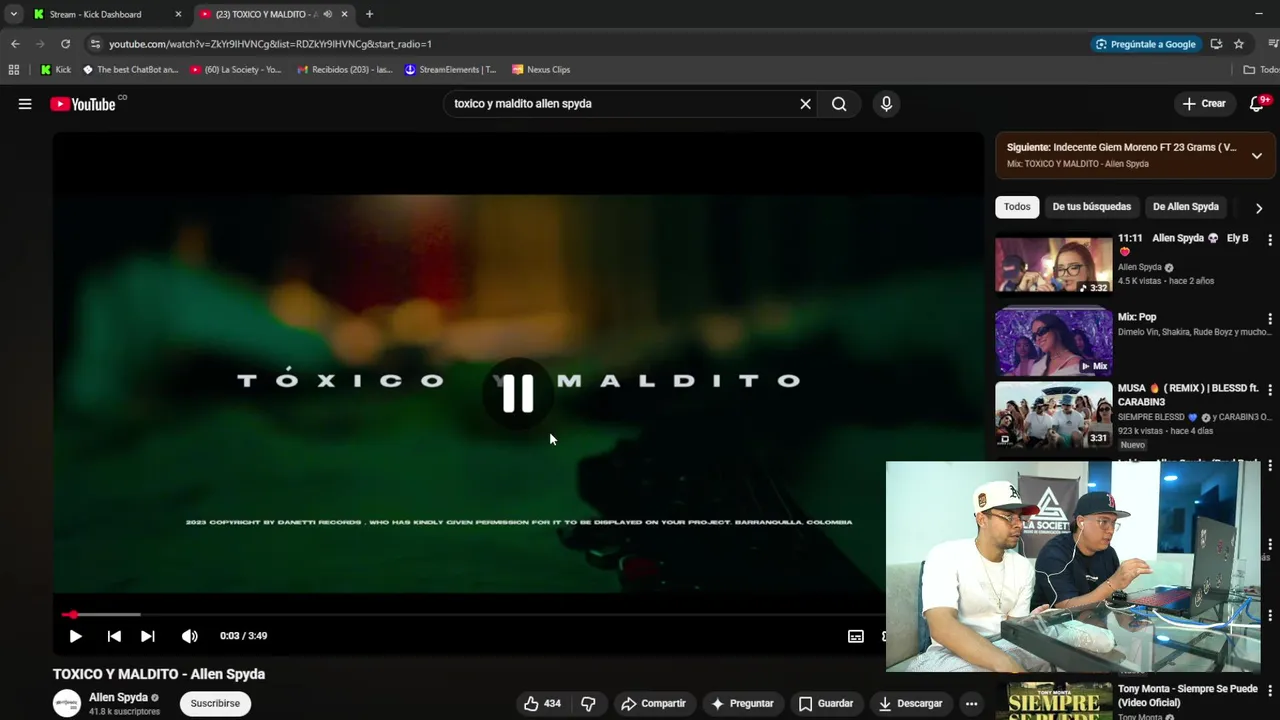1280x720 pixels.
Task: Click the play button in player controls
Action: point(75,636)
